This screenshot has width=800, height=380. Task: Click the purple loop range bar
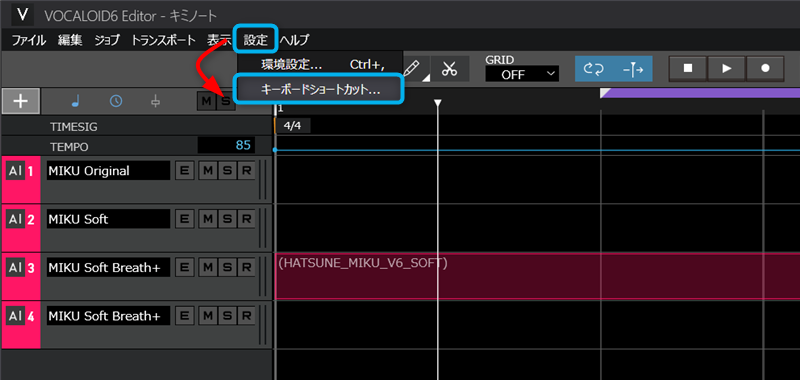point(704,93)
